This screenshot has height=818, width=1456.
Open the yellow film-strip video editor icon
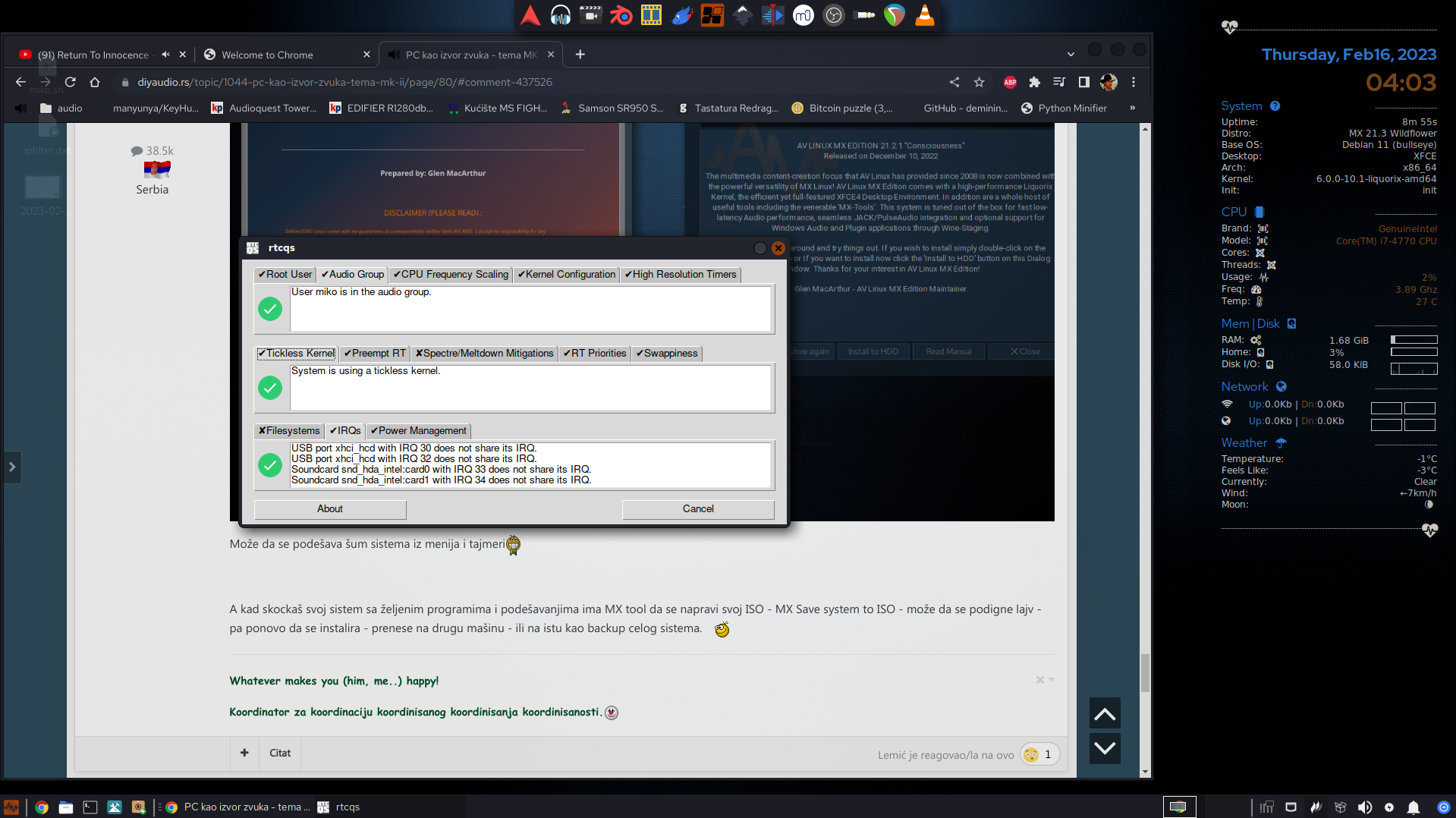coord(652,15)
